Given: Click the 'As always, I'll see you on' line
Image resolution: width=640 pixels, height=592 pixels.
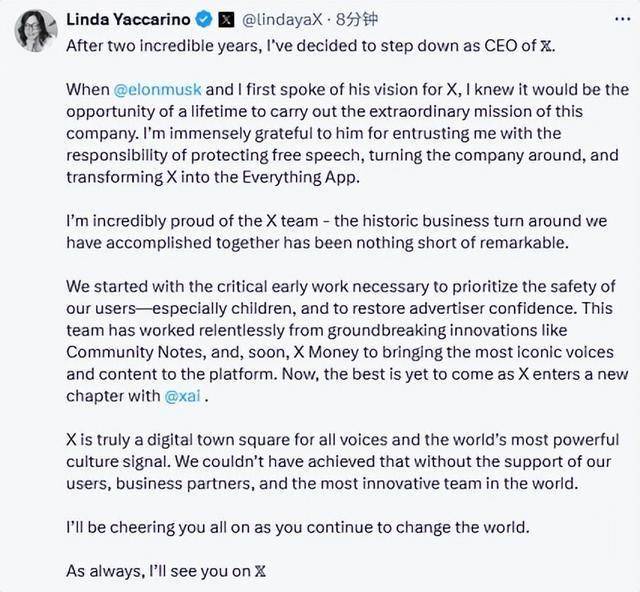Looking at the screenshot, I should (166, 571).
